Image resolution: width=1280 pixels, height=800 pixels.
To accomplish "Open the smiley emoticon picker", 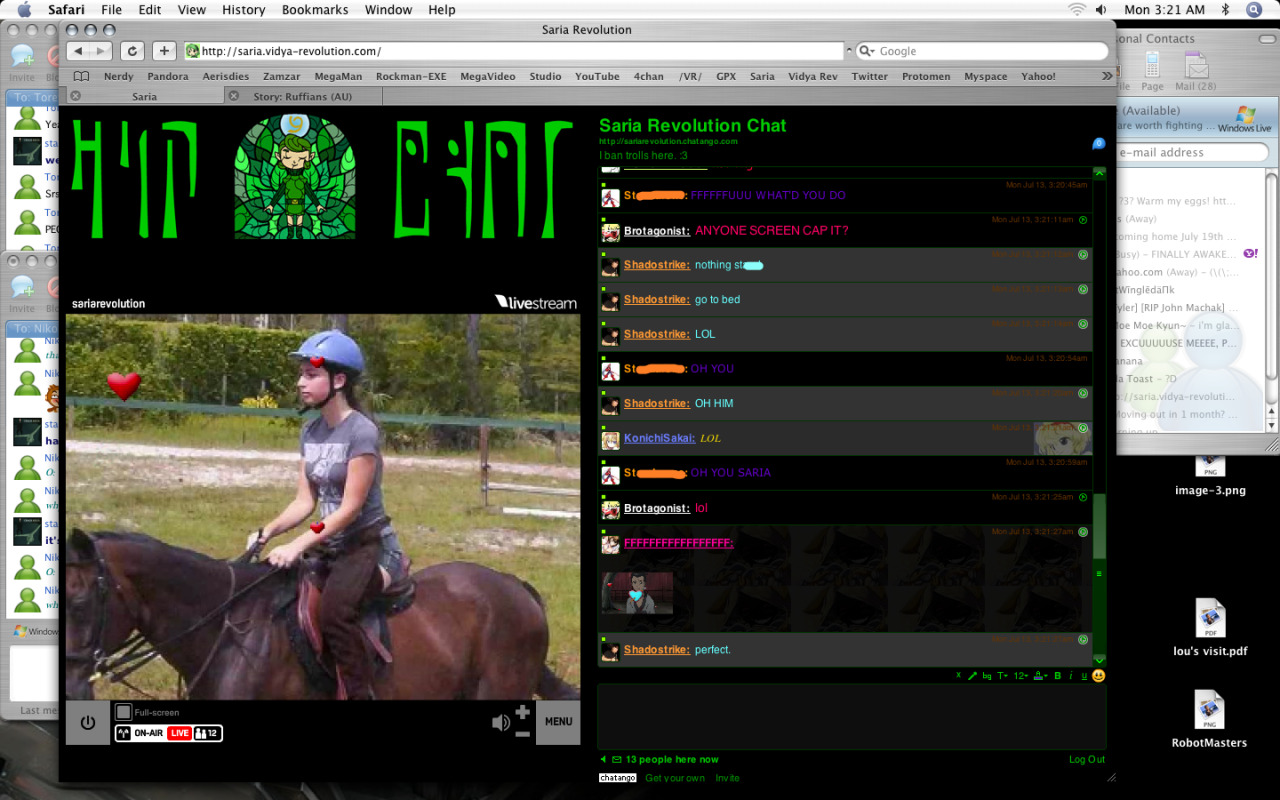I will [x=1099, y=676].
